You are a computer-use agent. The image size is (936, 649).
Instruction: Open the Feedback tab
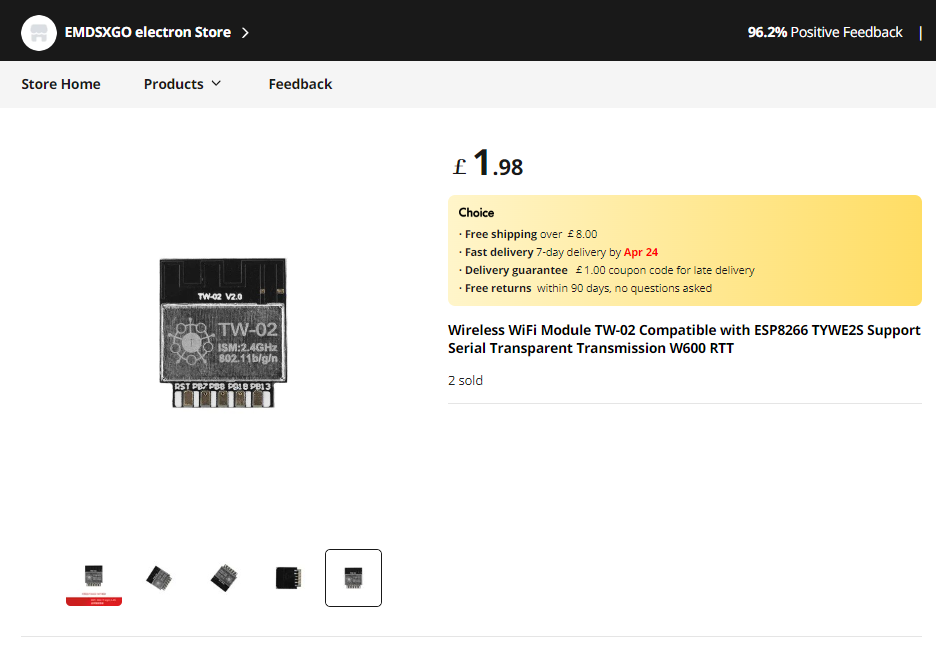300,84
